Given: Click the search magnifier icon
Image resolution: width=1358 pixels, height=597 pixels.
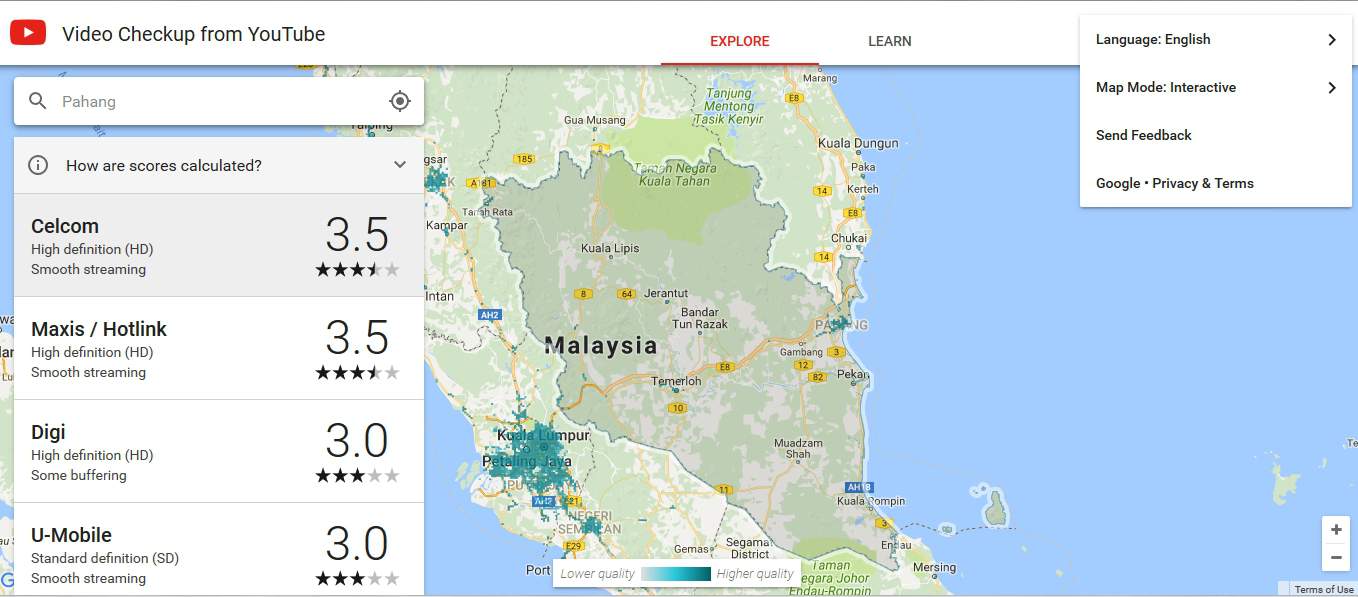Looking at the screenshot, I should [x=38, y=101].
